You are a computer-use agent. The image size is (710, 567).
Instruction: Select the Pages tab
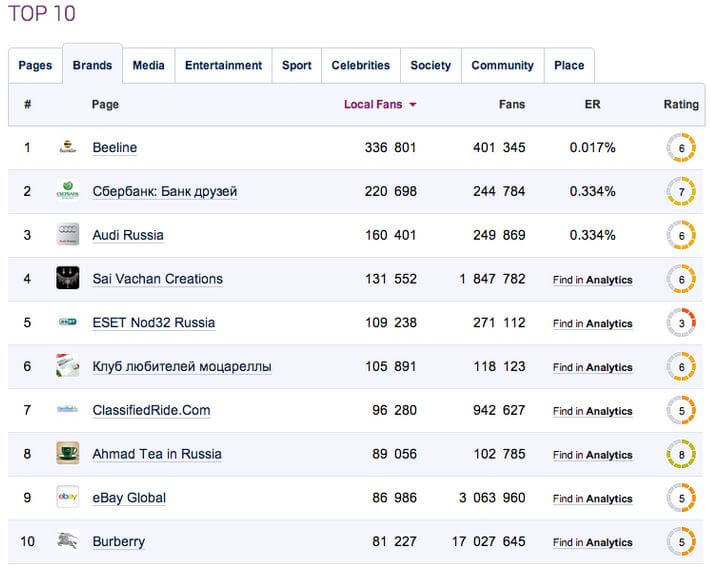(x=35, y=65)
